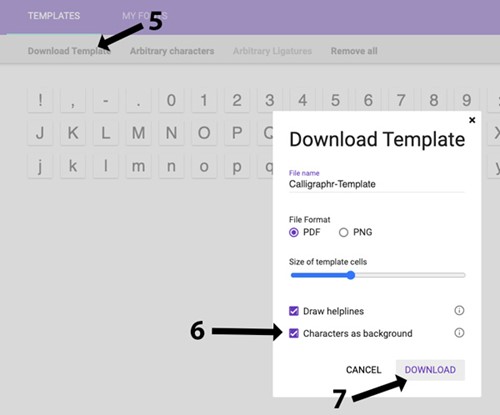Click the File name input field

tap(377, 184)
